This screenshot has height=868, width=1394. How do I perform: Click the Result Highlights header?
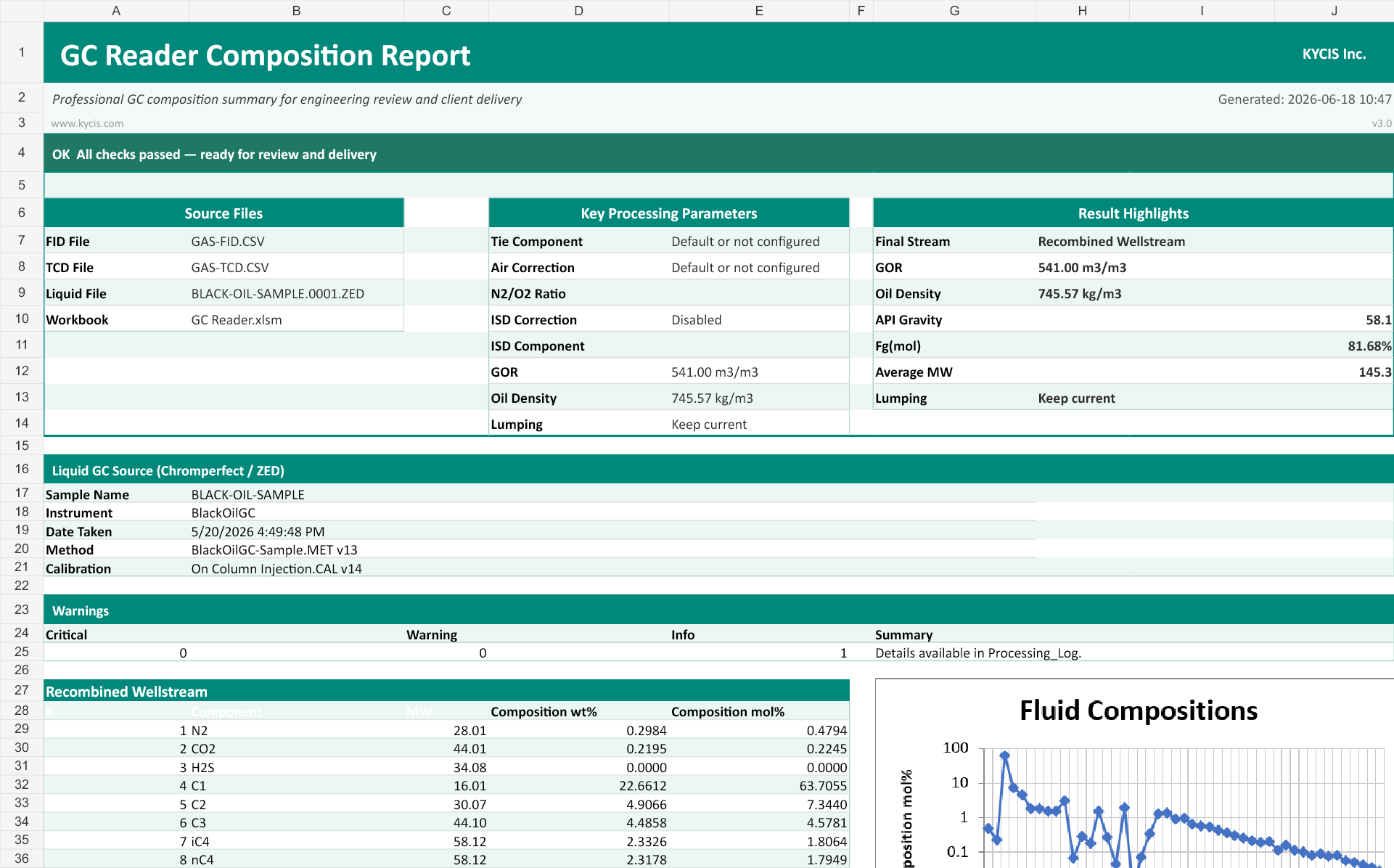(x=1133, y=213)
